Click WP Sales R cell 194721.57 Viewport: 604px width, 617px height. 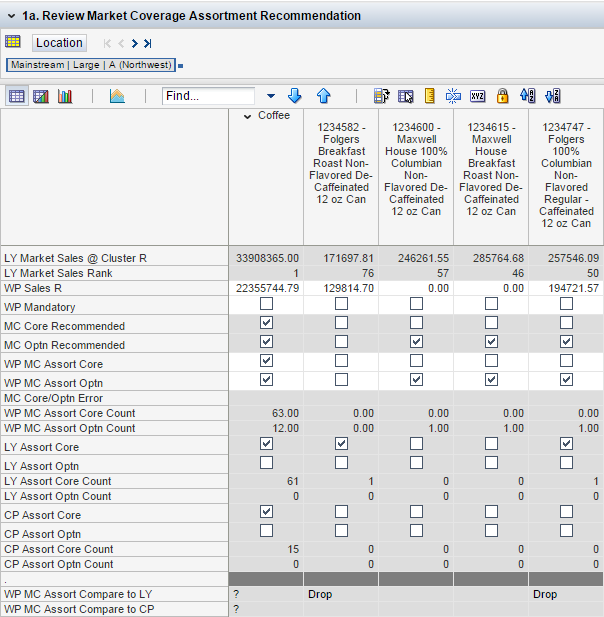click(x=566, y=288)
